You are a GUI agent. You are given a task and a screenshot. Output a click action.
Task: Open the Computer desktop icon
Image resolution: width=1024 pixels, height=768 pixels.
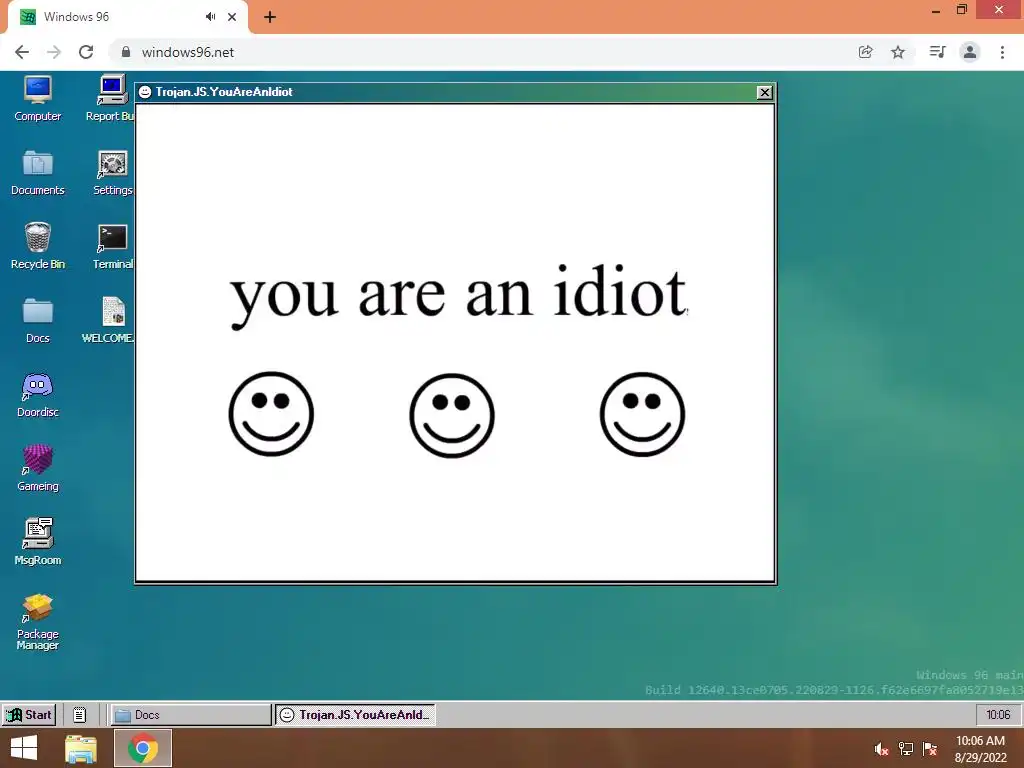tap(37, 99)
